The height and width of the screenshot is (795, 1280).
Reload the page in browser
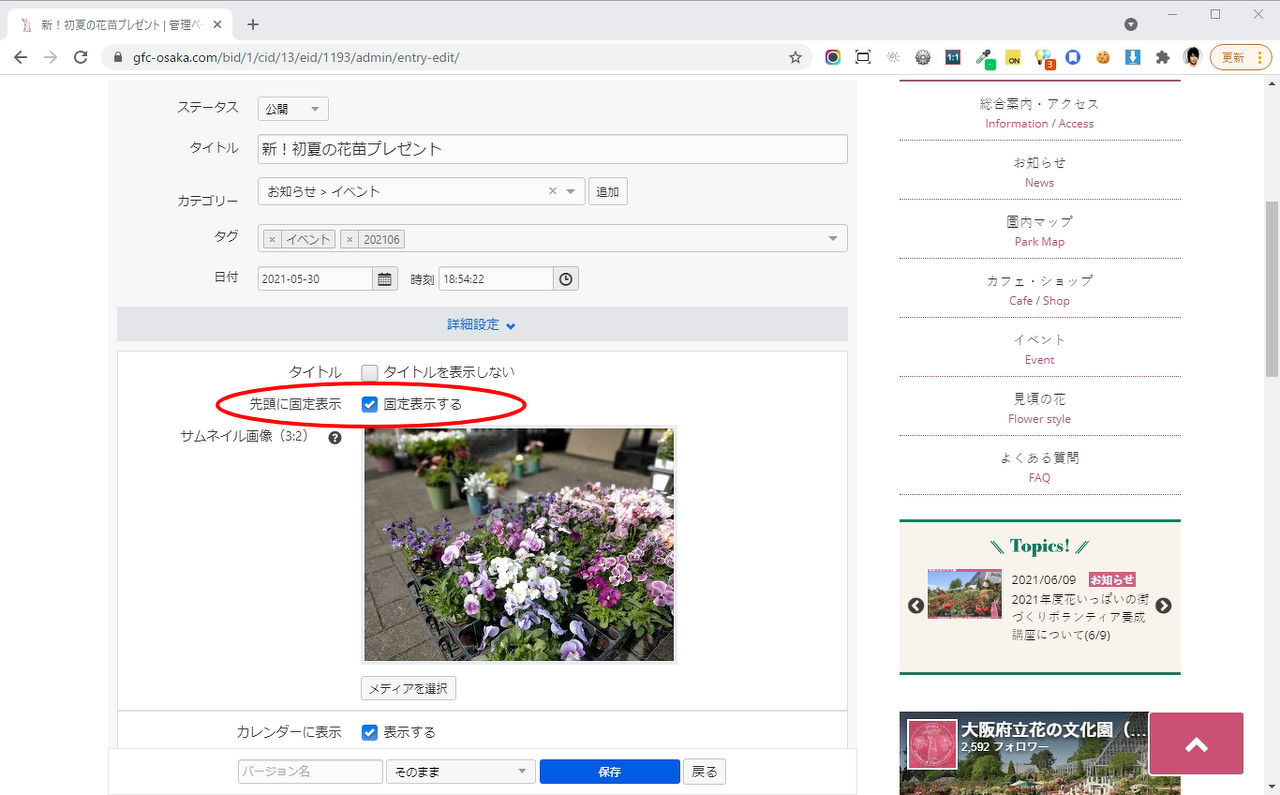pyautogui.click(x=81, y=57)
